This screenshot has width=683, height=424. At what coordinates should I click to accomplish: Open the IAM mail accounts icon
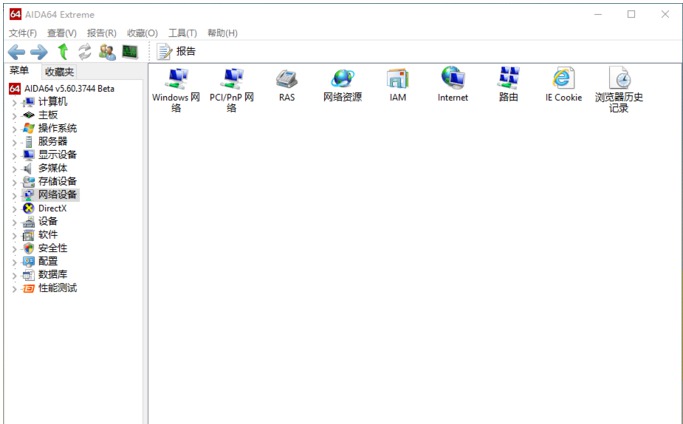click(x=398, y=85)
